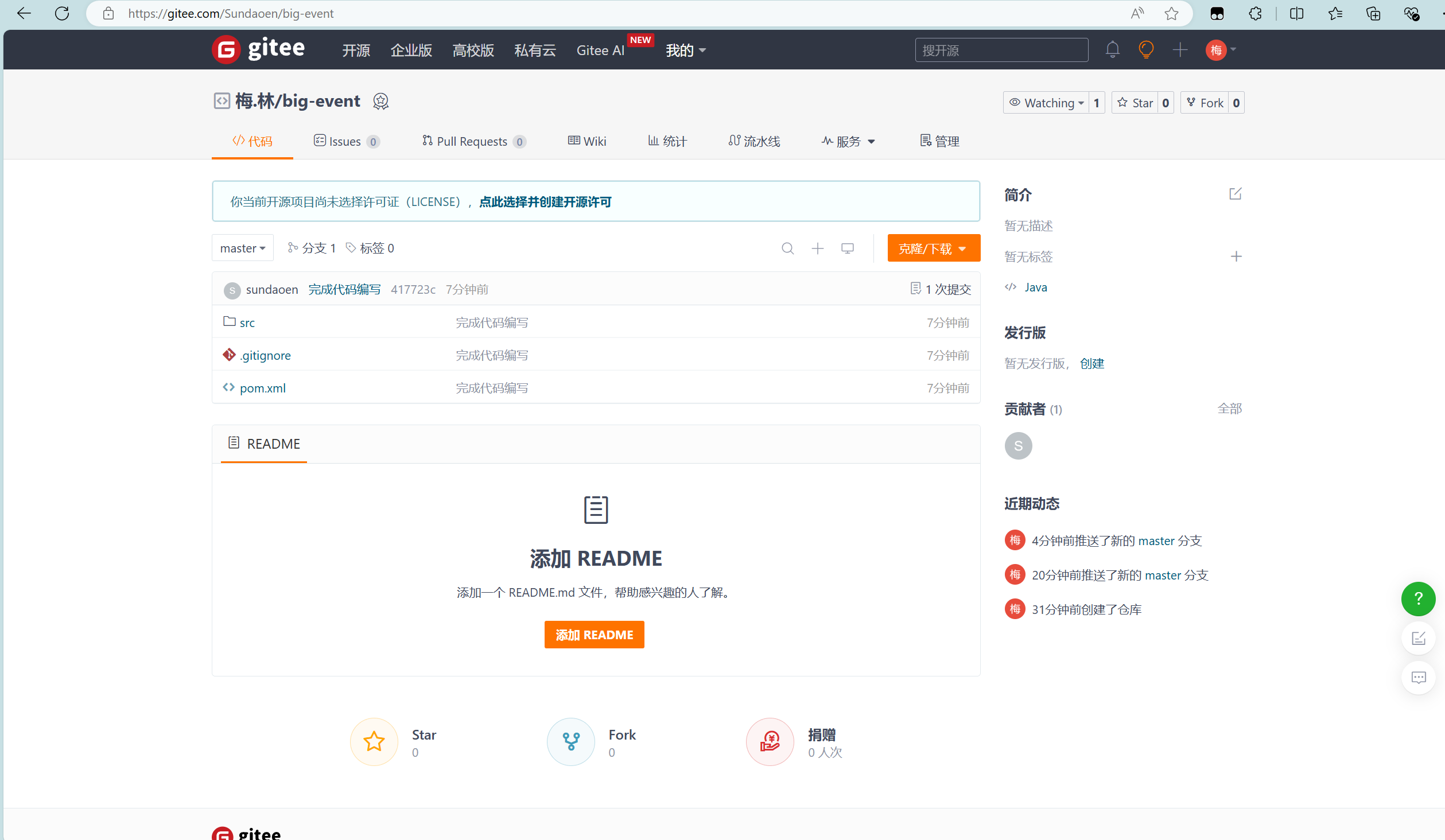
Task: Go back with browser back arrow
Action: [x=24, y=13]
